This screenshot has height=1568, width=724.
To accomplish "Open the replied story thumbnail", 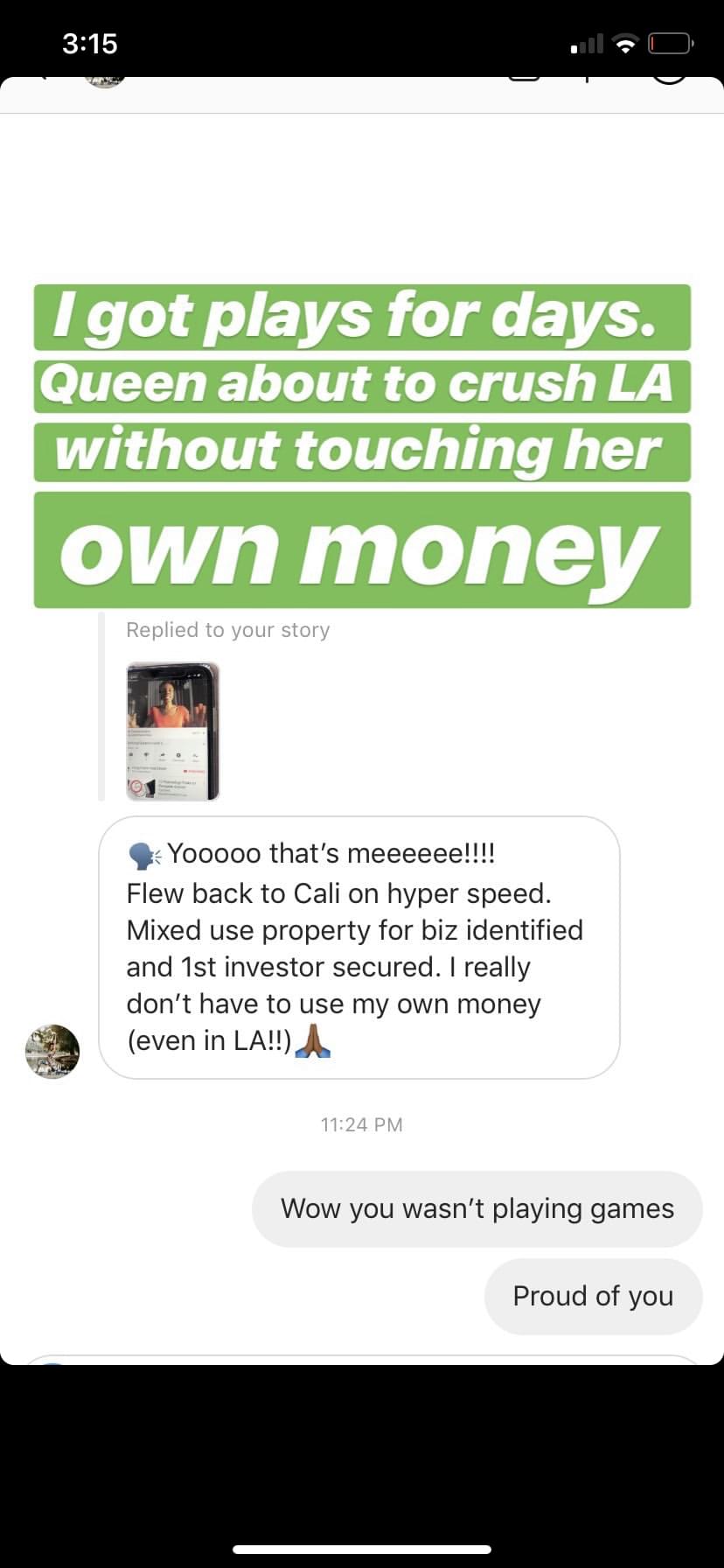I will pos(172,731).
